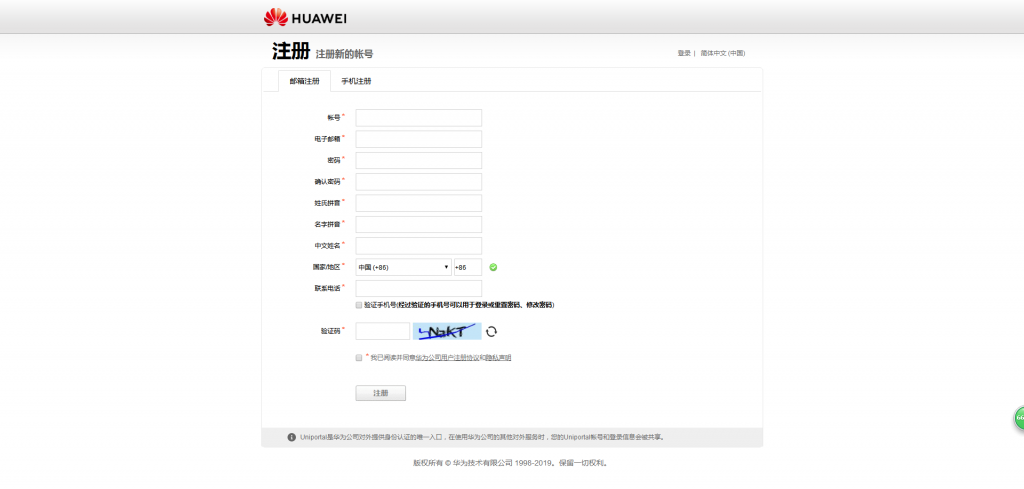Open the 隐私声明 privacy statement link
Viewport: 1024px width, 489px height.
(498, 357)
